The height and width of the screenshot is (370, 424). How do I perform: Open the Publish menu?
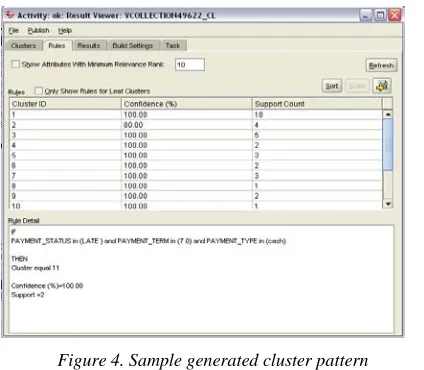38,31
